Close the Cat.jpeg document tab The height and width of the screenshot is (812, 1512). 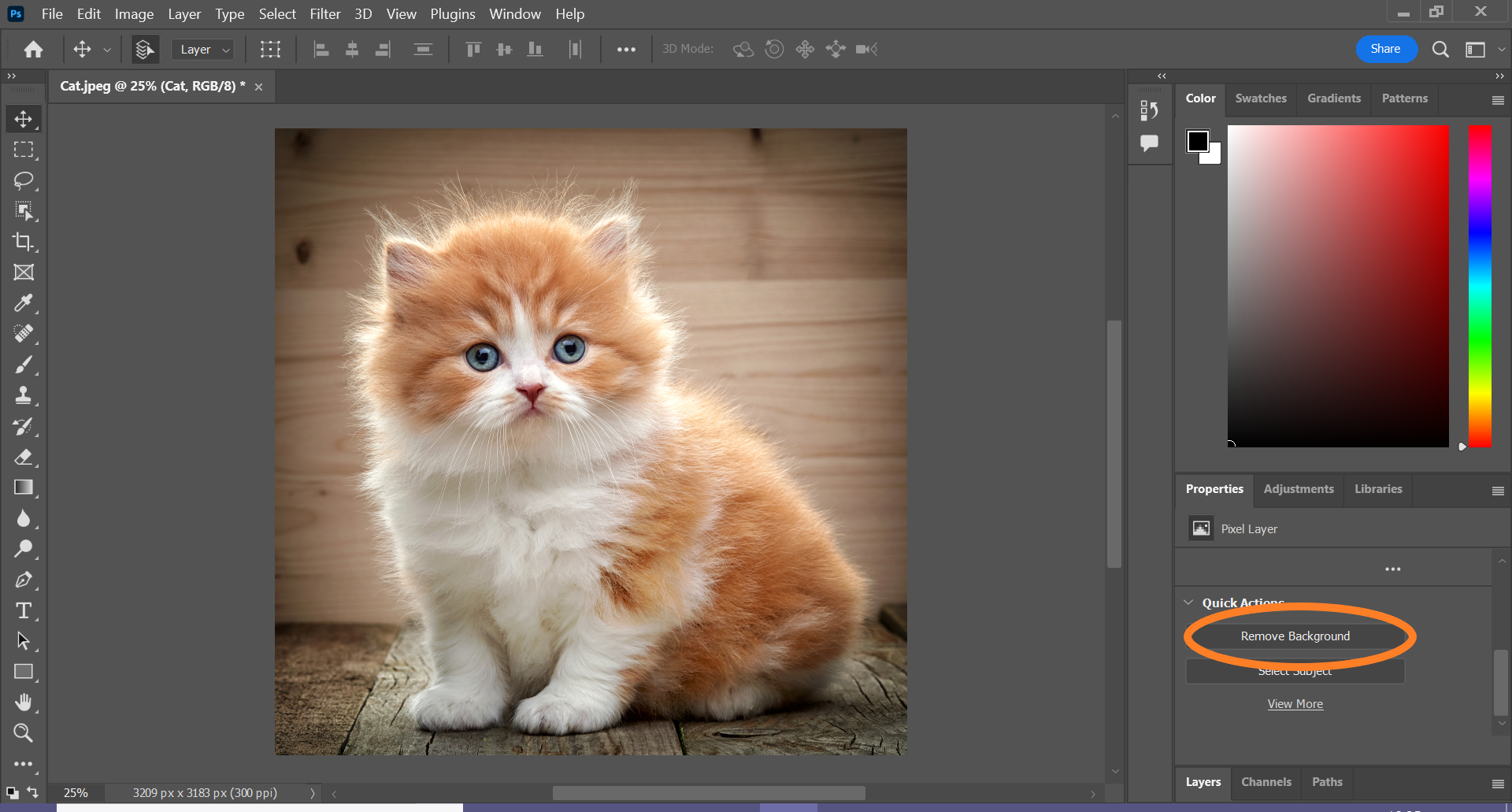258,87
